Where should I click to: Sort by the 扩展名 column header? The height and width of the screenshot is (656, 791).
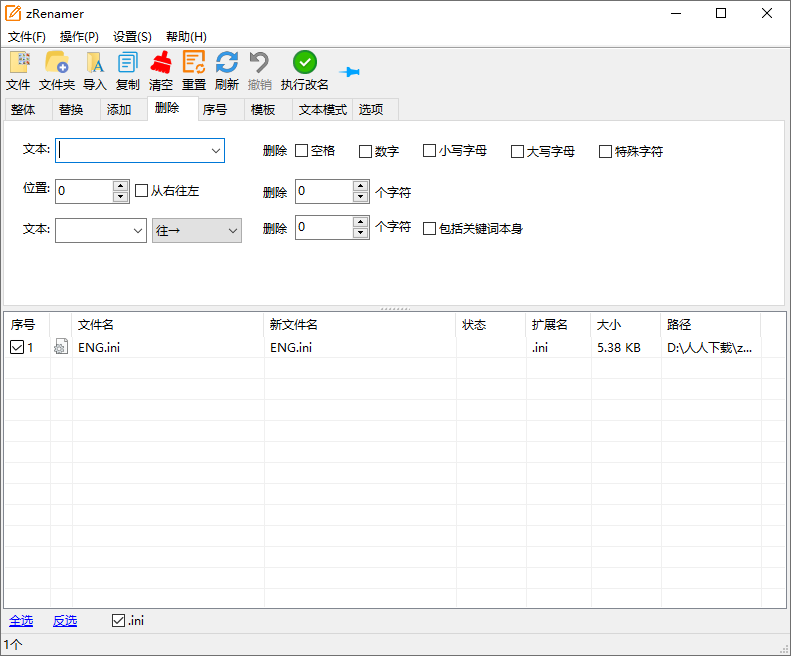tap(558, 324)
